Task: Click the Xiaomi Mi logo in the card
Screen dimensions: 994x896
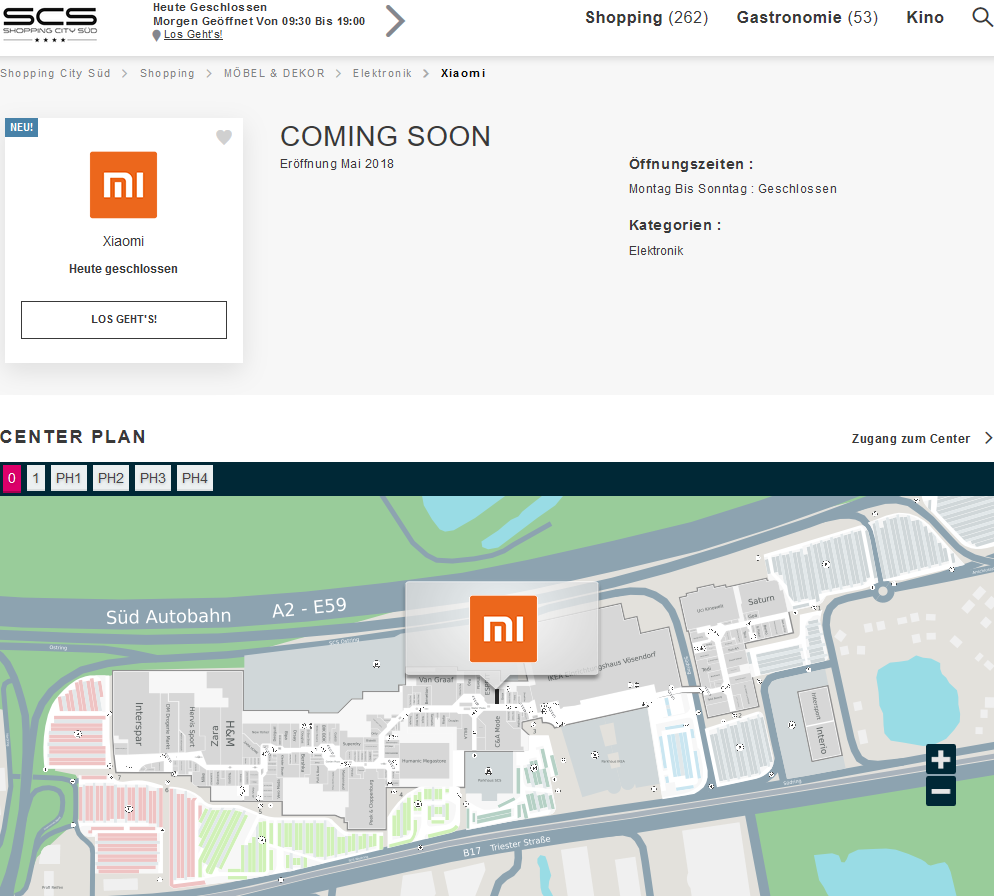Action: pos(124,185)
